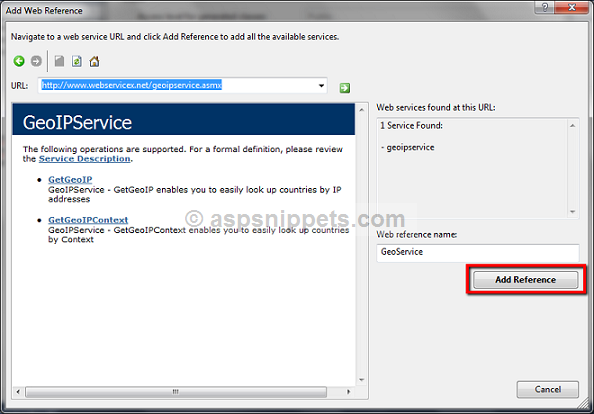Click the services list scroll-down arrow

[573, 212]
